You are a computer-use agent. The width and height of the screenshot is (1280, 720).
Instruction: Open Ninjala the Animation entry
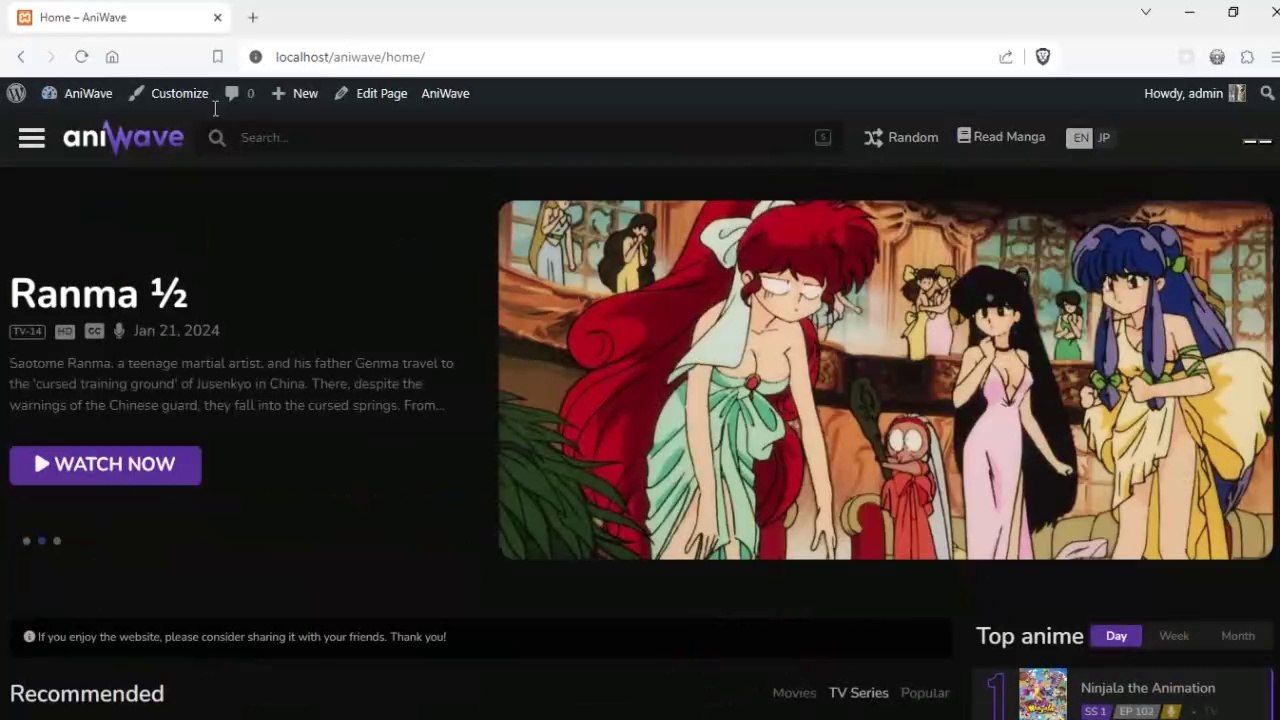[x=1148, y=688]
